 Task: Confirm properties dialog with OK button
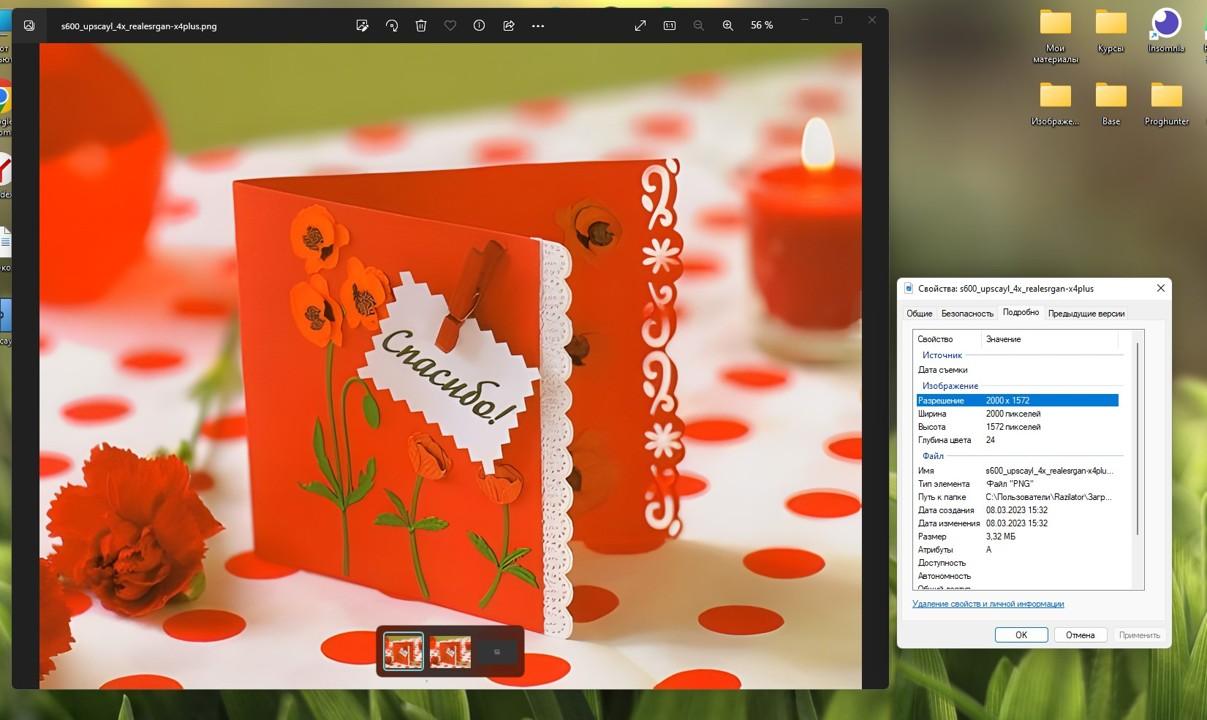pyautogui.click(x=1021, y=635)
